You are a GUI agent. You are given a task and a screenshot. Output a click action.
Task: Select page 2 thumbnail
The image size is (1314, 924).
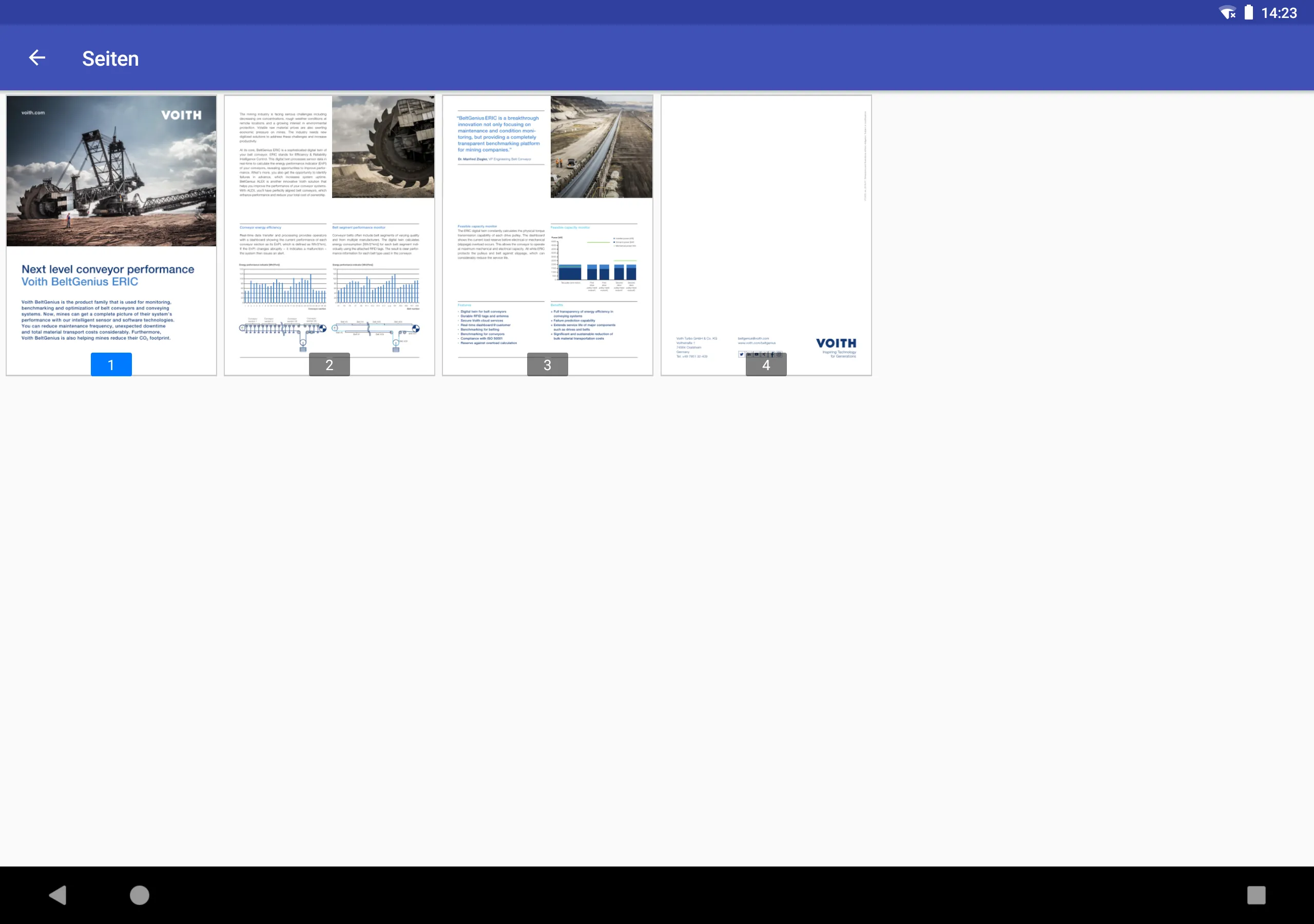coord(329,235)
